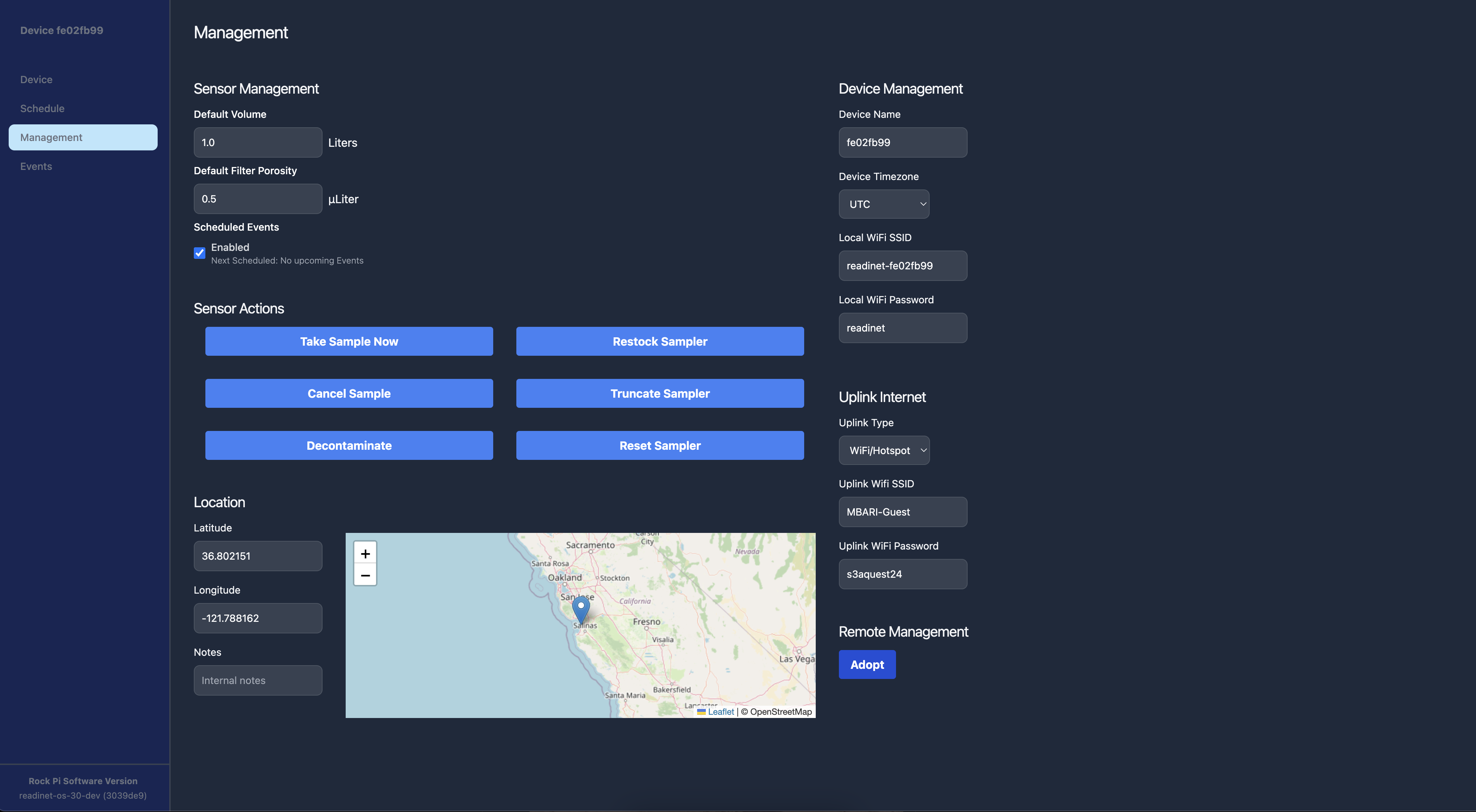The height and width of the screenshot is (812, 1476).
Task: Switch to the Schedule section
Action: (x=42, y=108)
